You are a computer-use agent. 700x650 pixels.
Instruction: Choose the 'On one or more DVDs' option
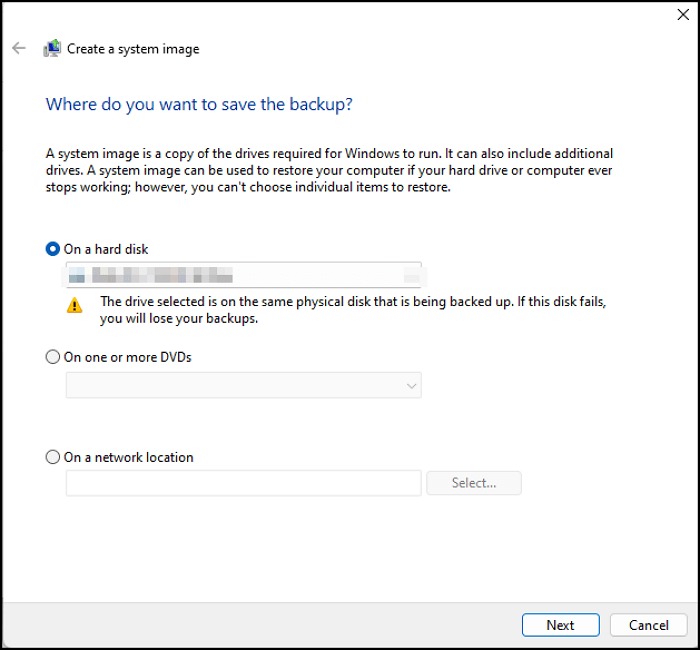tap(53, 357)
